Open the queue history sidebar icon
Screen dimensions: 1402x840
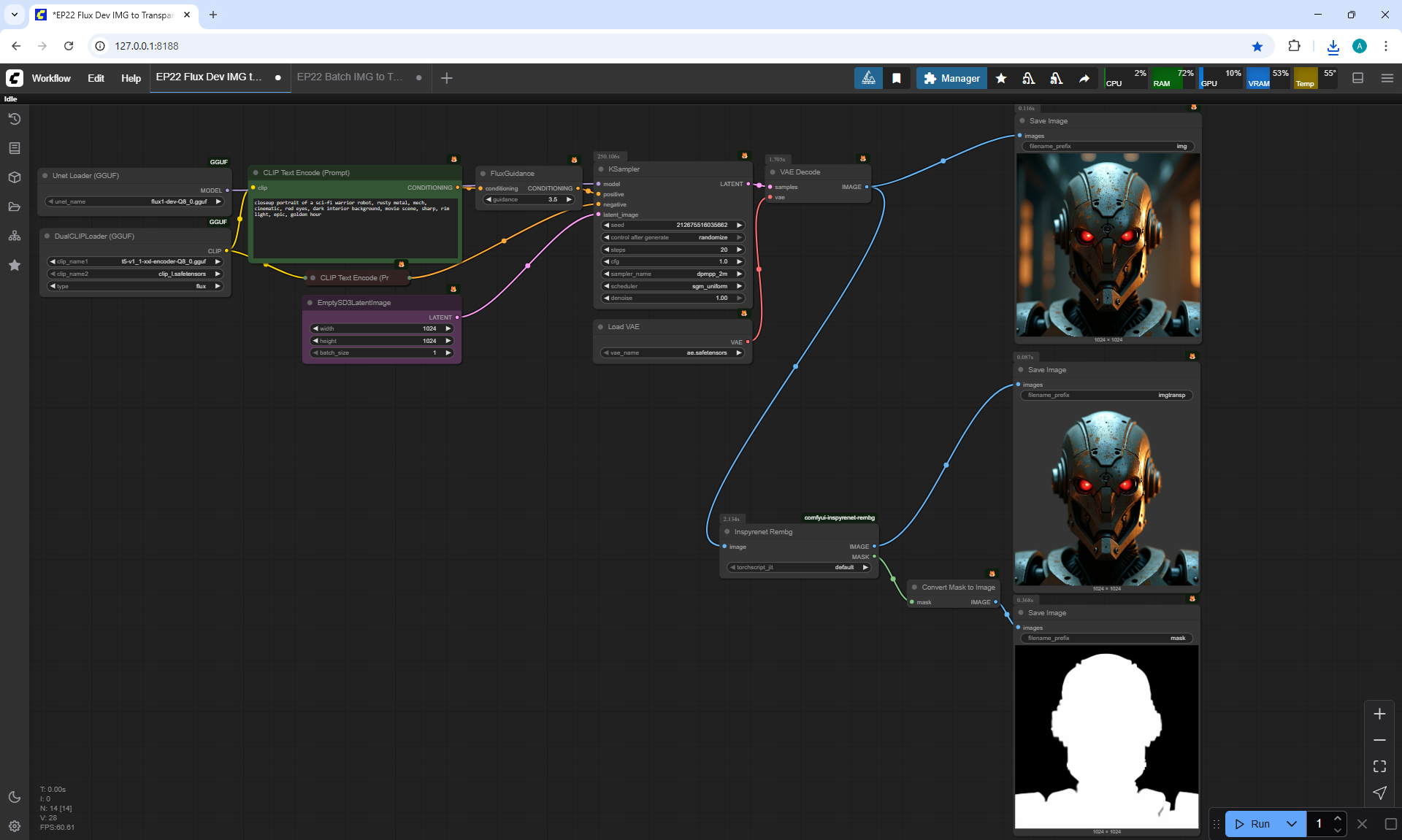[15, 119]
